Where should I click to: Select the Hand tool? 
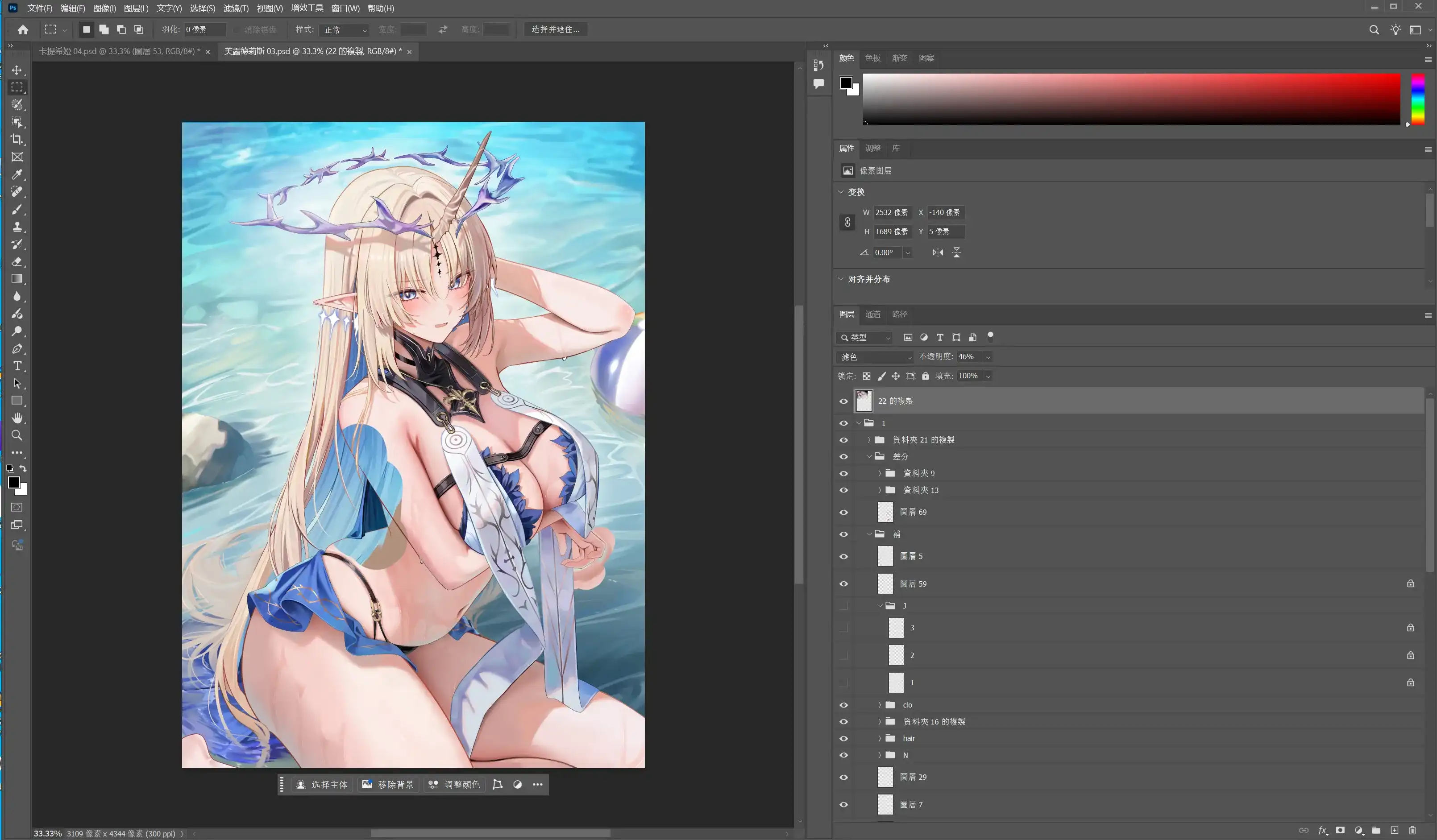(x=17, y=418)
